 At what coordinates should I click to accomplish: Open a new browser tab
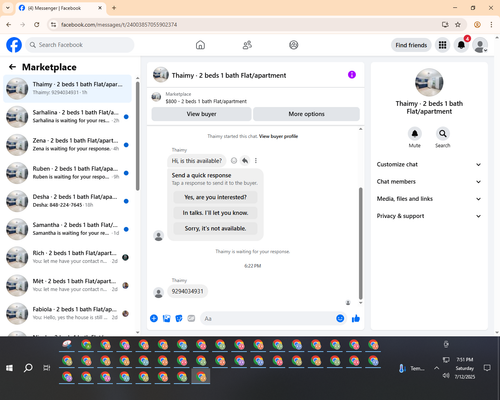pyautogui.click(x=114, y=8)
